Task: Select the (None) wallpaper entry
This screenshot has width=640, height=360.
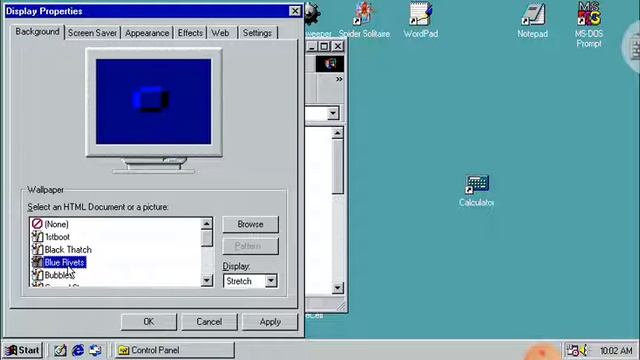Action: tap(56, 224)
